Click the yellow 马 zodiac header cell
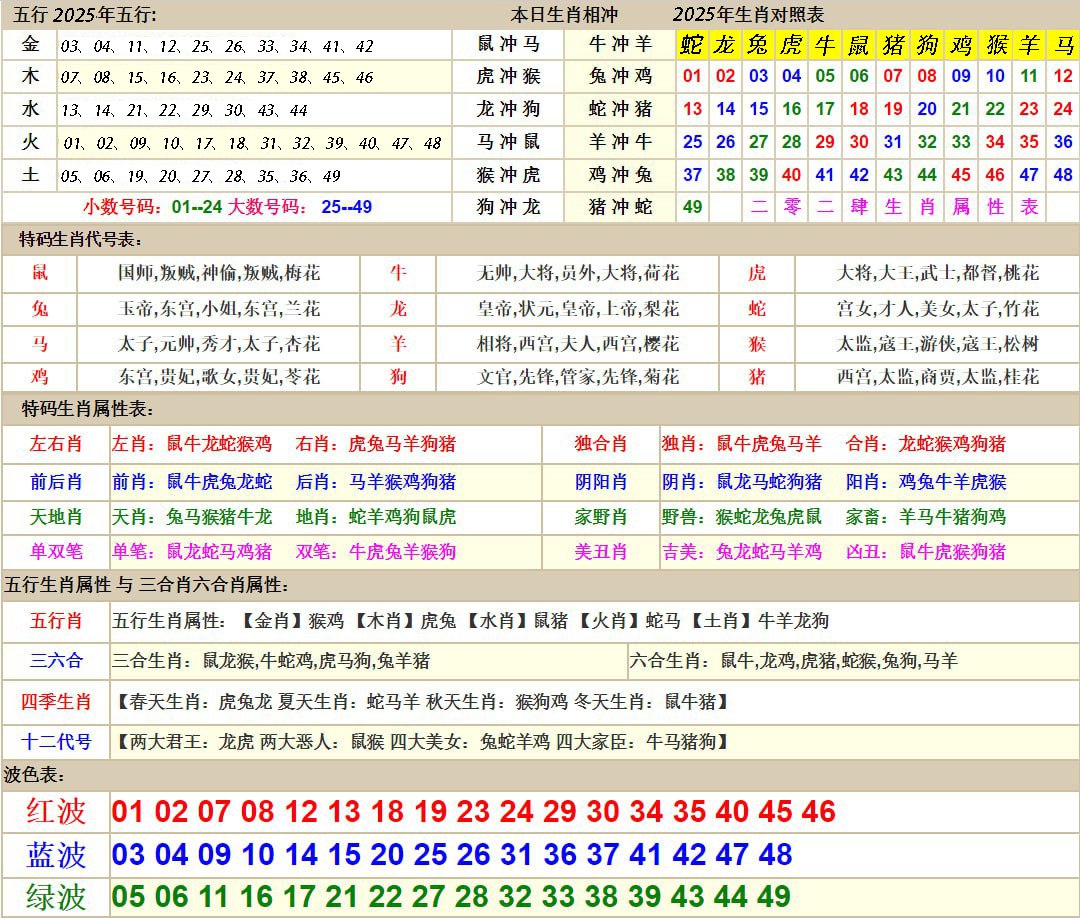 1064,45
